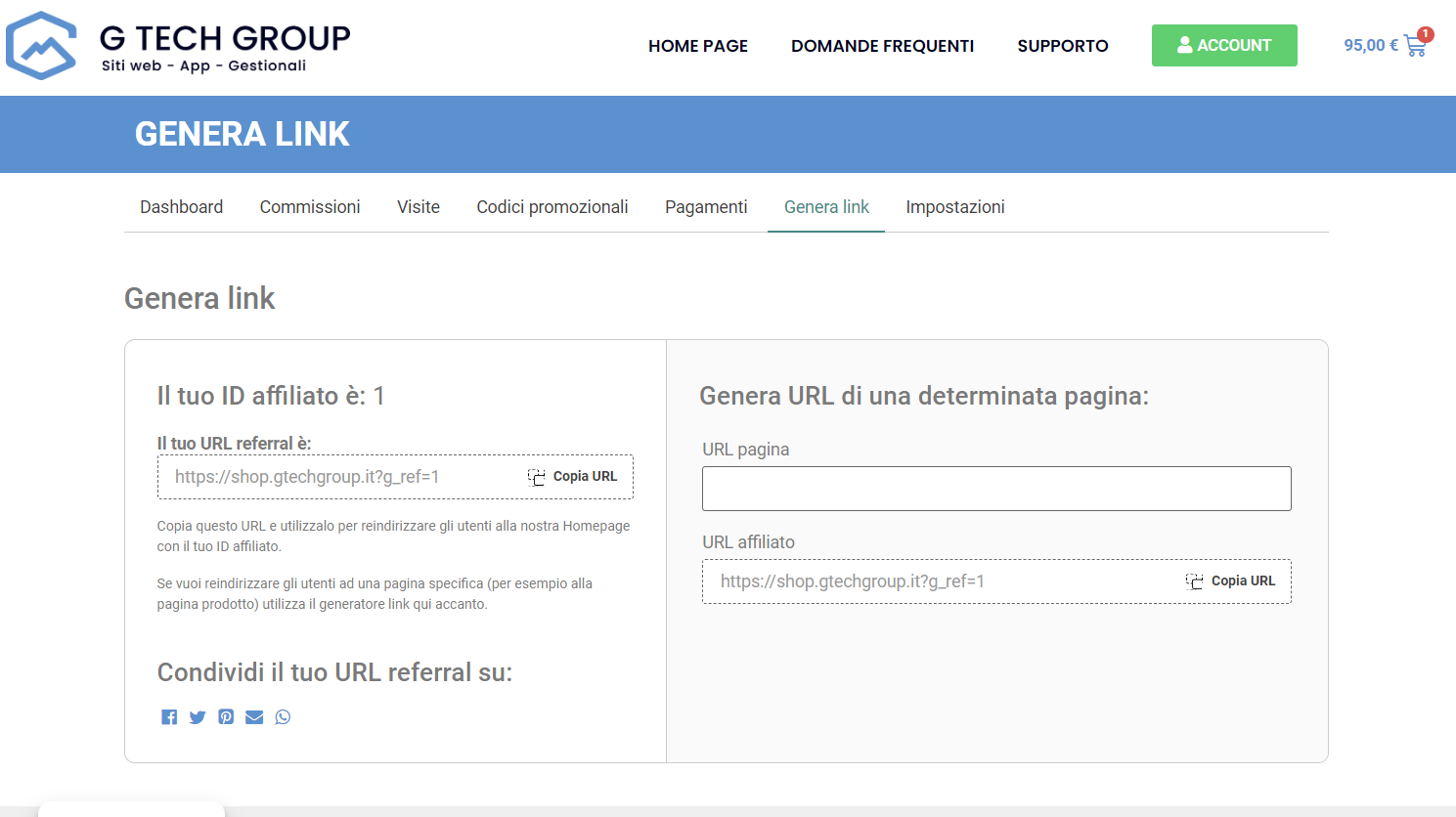Copy the generated affiliate URL

(x=1232, y=581)
